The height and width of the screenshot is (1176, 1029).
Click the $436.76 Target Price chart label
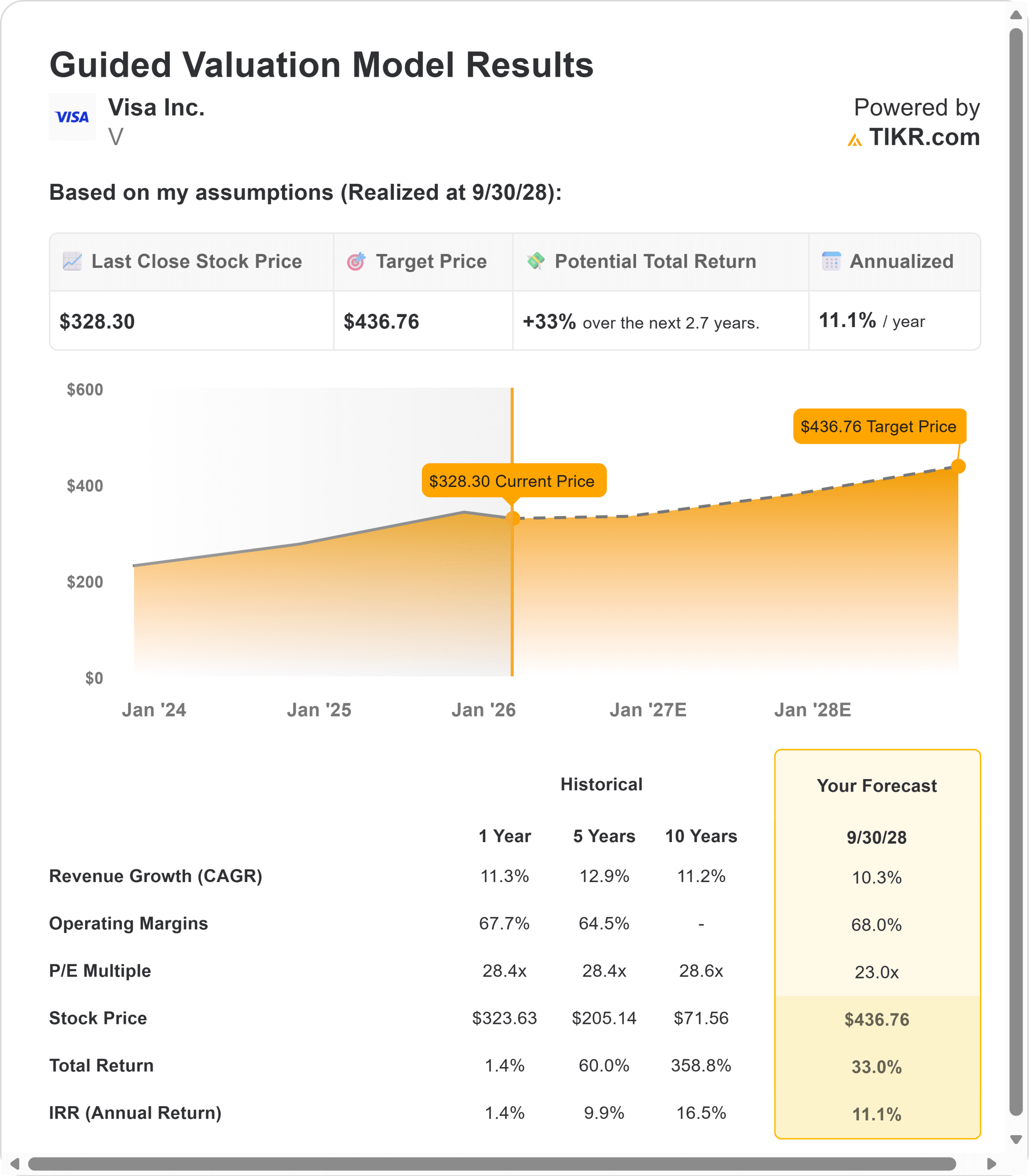click(879, 426)
